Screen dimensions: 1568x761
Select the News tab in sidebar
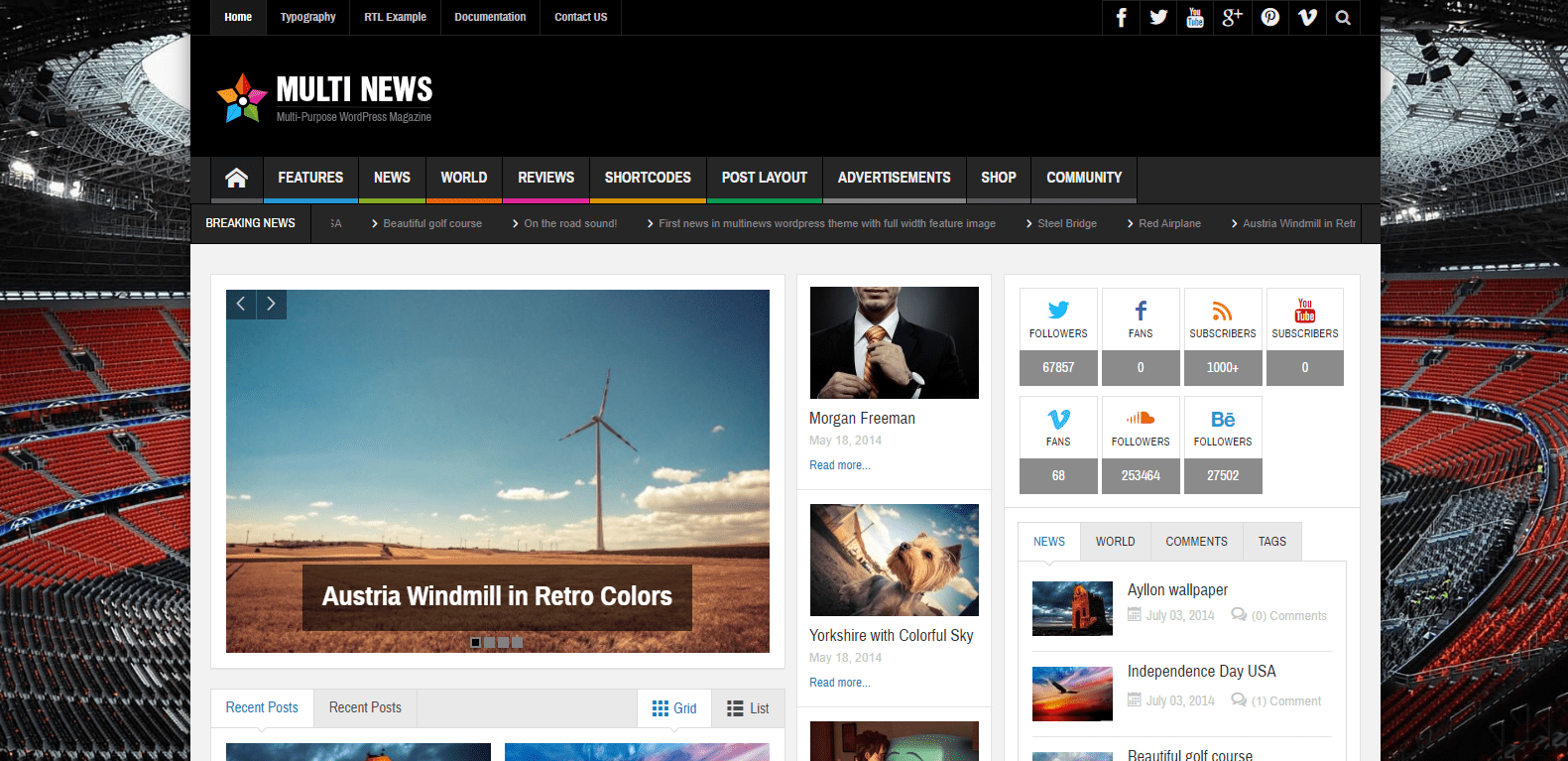tap(1049, 542)
